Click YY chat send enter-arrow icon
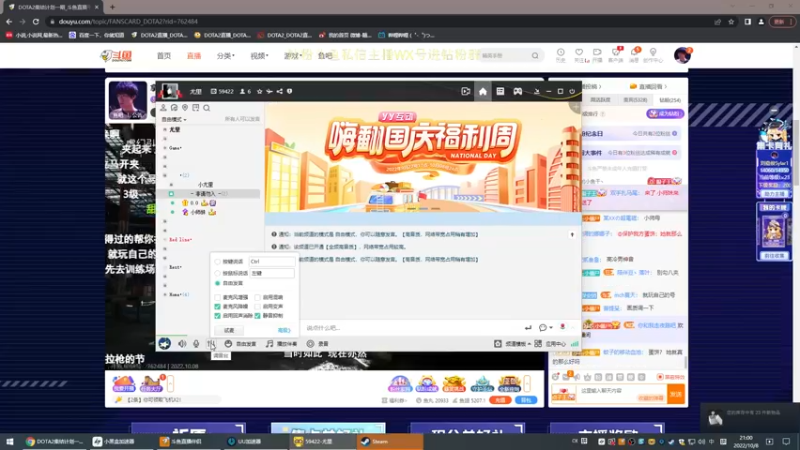This screenshot has height=450, width=800. 528,328
